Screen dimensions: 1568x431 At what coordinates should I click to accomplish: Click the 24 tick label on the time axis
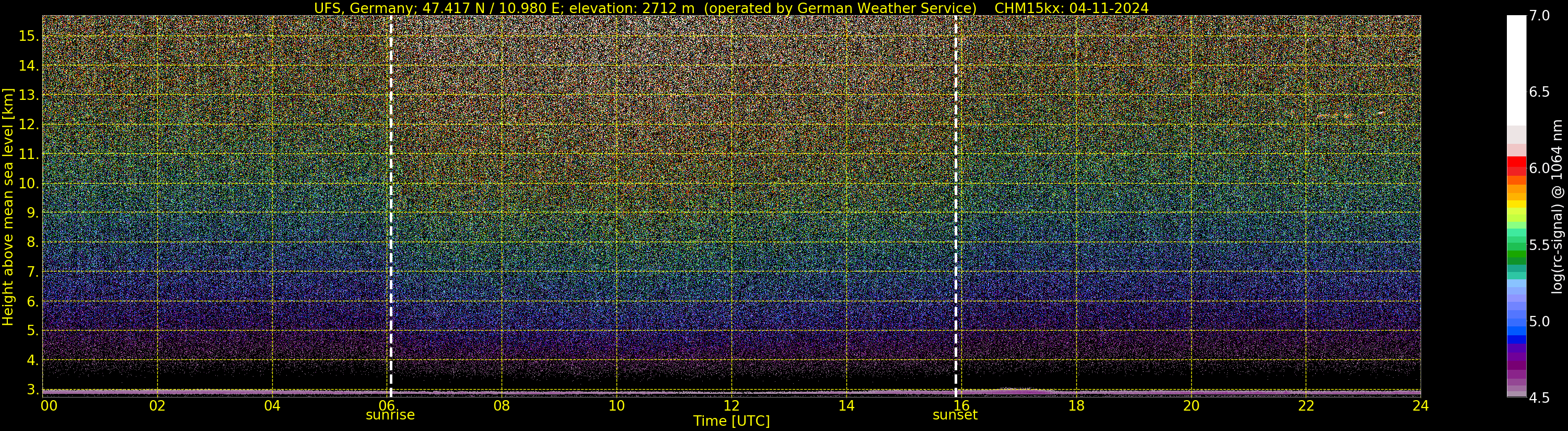[x=1420, y=405]
